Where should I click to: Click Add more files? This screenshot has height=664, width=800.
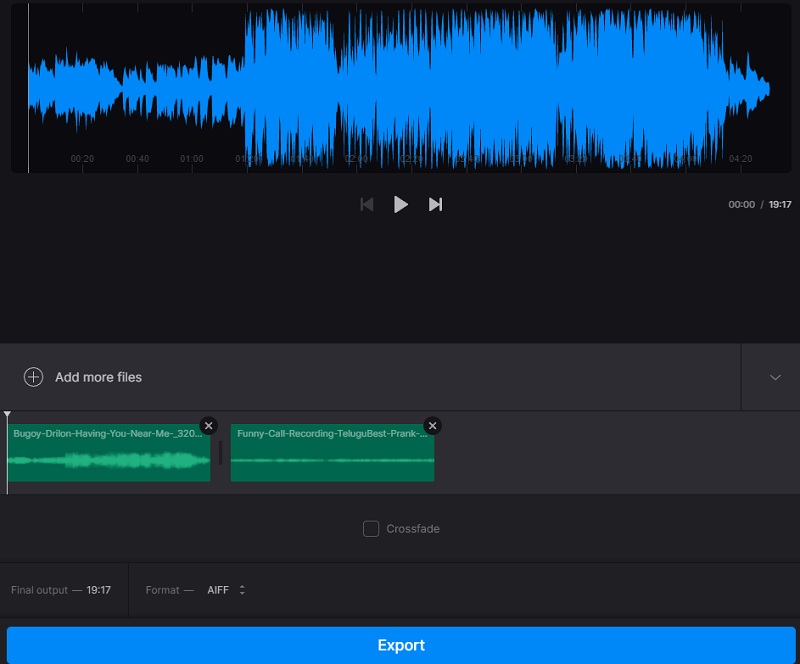tap(97, 377)
